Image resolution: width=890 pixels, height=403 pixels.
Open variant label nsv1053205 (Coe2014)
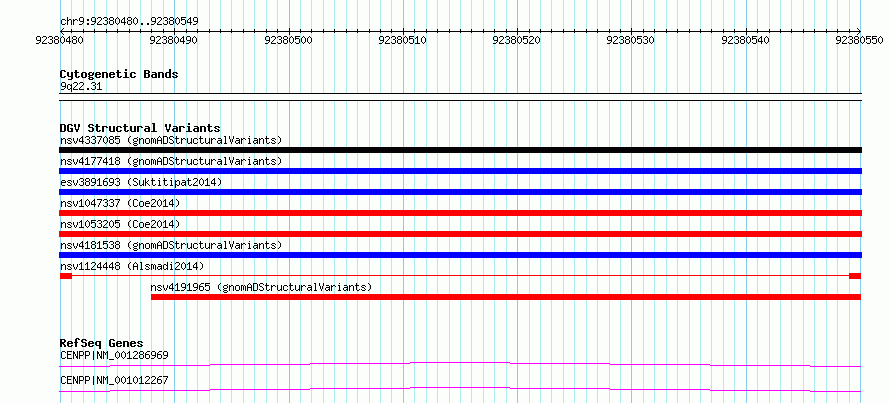pos(120,224)
